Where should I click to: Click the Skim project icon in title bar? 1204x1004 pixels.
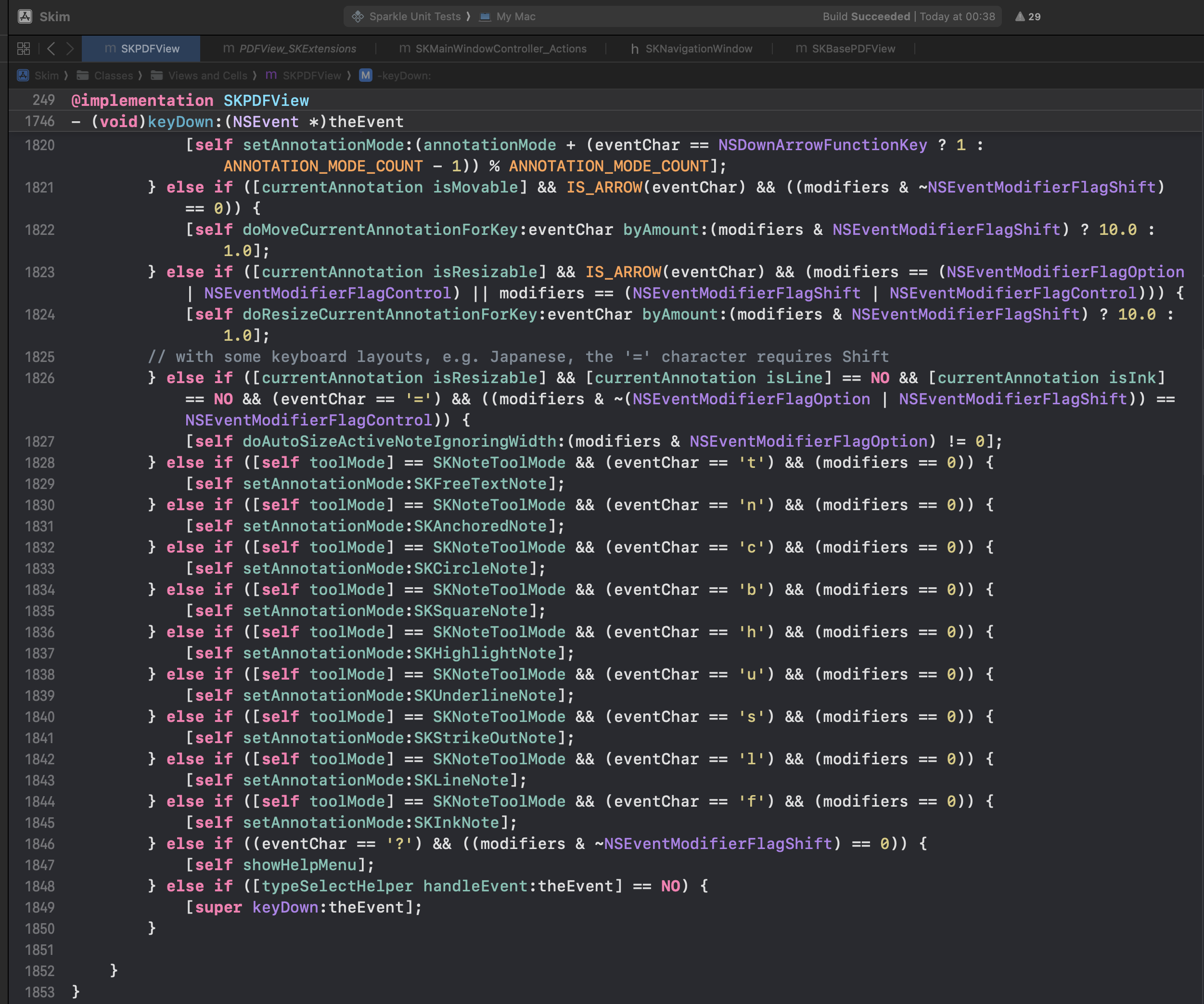click(x=25, y=17)
